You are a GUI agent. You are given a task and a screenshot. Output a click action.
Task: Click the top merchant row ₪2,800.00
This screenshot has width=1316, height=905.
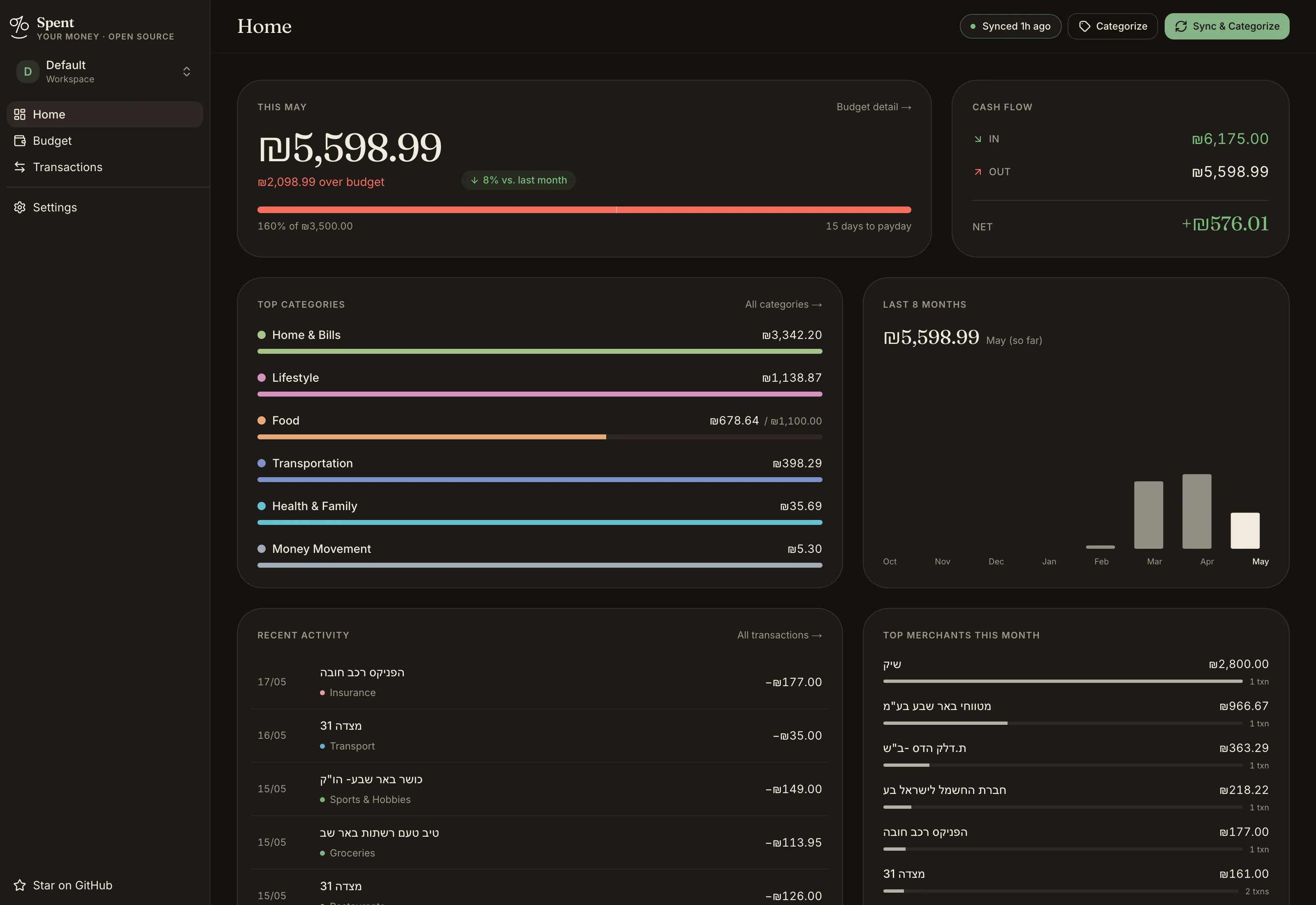coord(1076,672)
